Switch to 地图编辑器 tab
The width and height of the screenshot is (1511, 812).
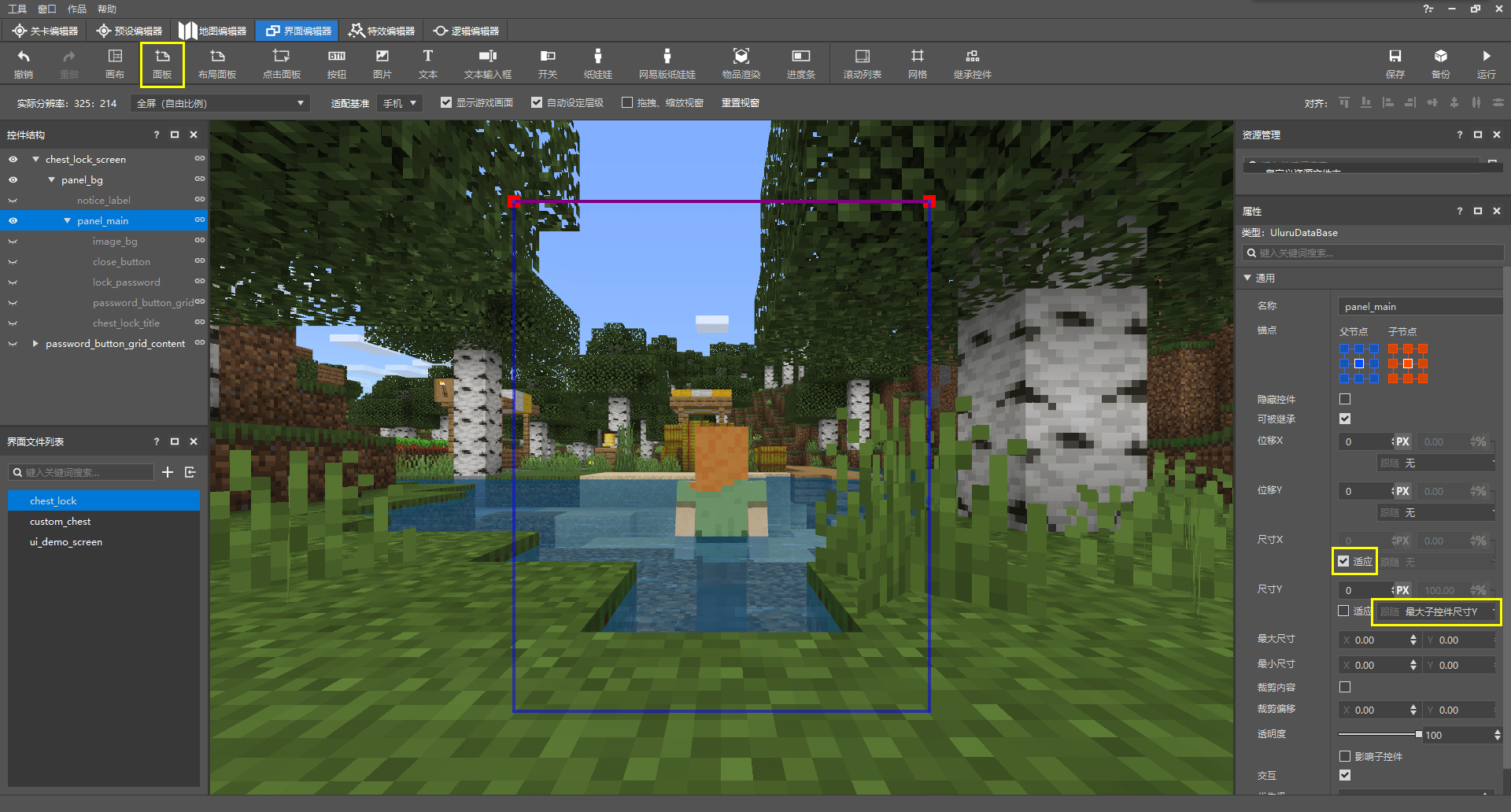[x=212, y=31]
